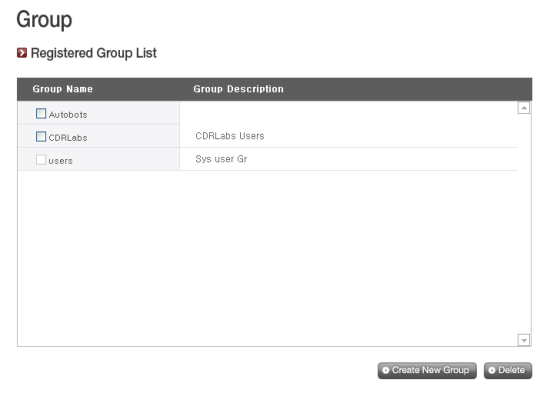Screen dimensions: 550x393
Task: Click the red arrow icon beside Registered Group List
Action: tap(22, 53)
